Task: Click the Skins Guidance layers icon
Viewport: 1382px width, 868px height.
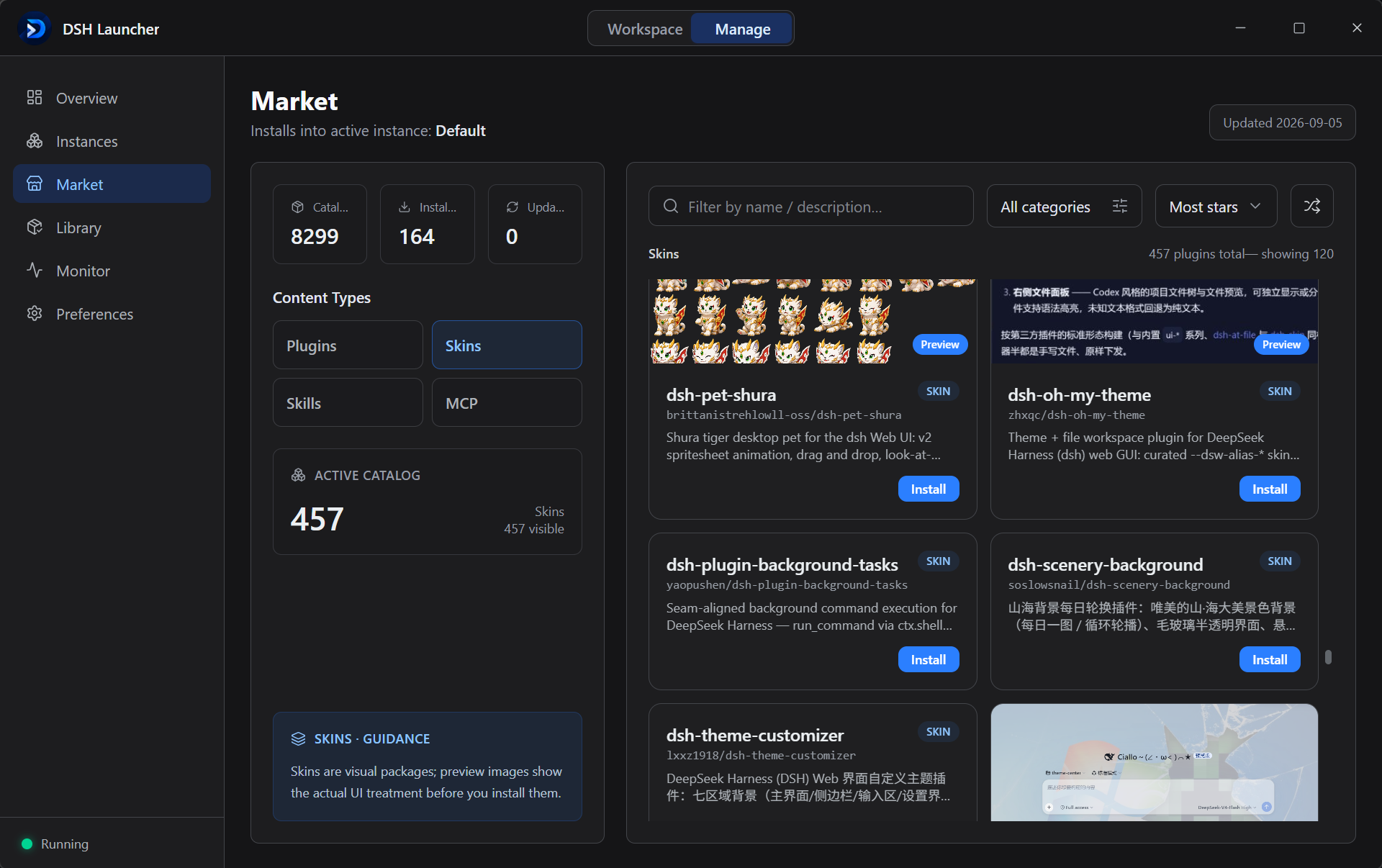Action: pyautogui.click(x=298, y=738)
